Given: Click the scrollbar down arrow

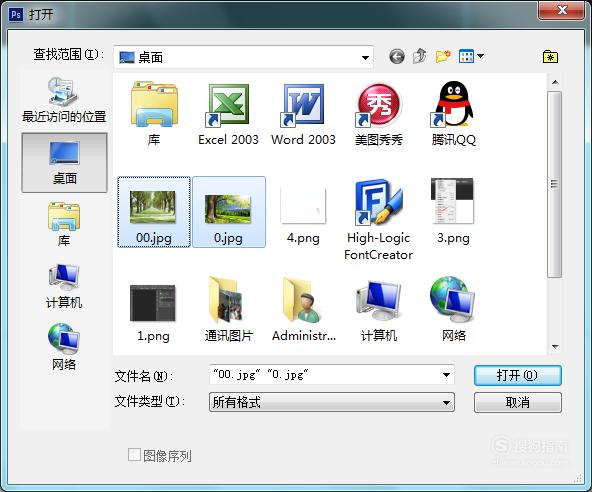Looking at the screenshot, I should [x=555, y=346].
